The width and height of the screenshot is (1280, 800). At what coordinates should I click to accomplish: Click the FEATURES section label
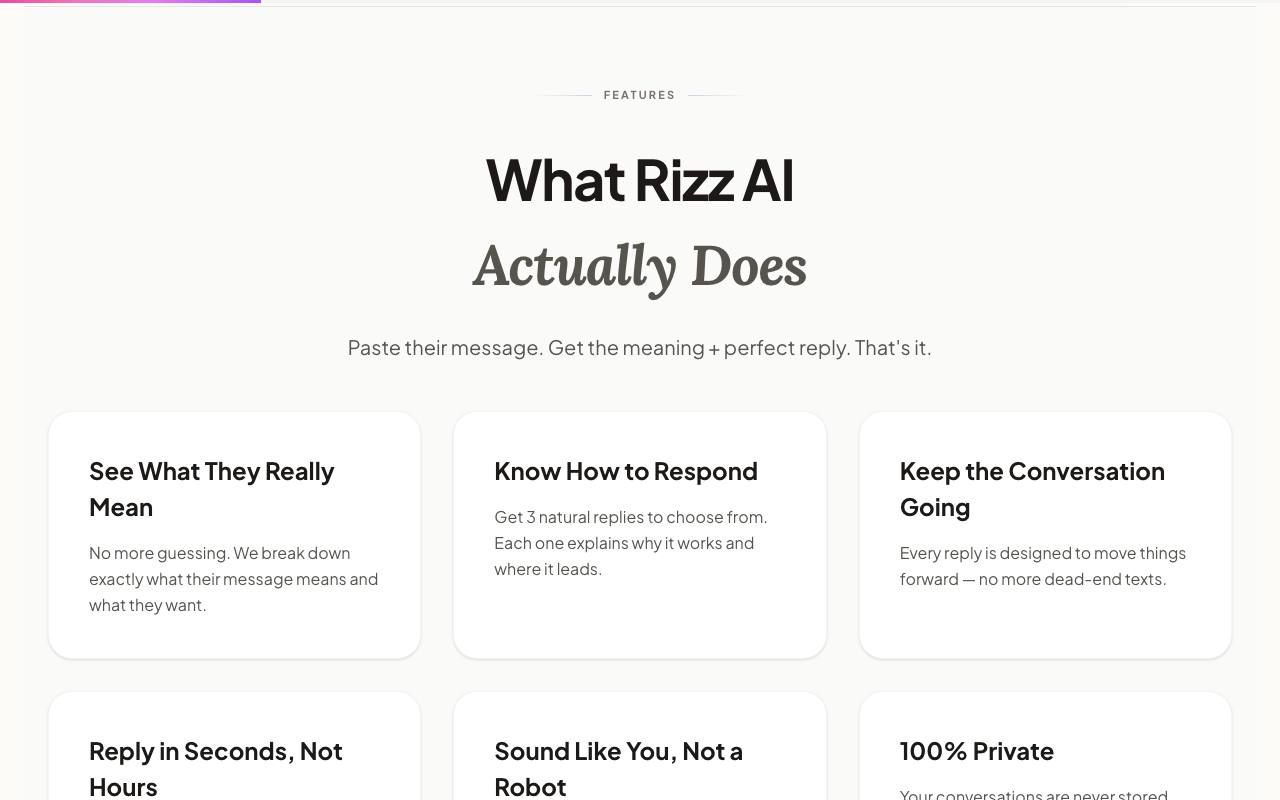point(640,95)
